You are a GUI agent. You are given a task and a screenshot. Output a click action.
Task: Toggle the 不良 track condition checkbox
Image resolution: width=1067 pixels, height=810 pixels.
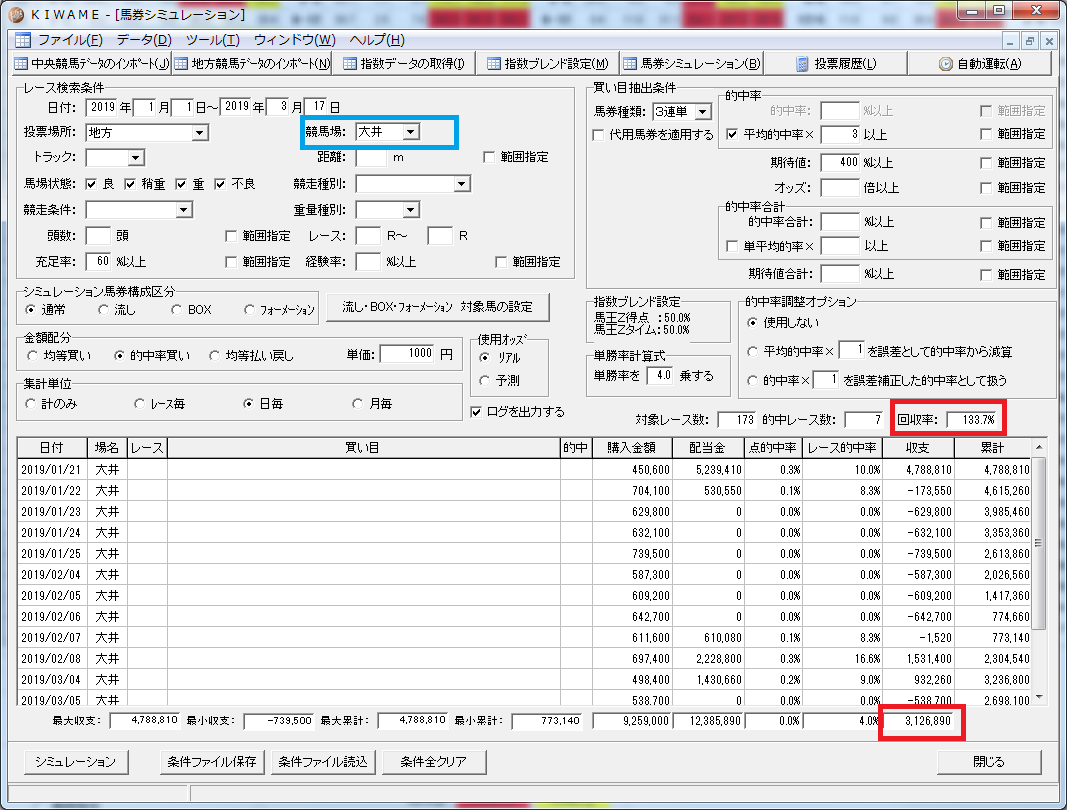pyautogui.click(x=220, y=184)
